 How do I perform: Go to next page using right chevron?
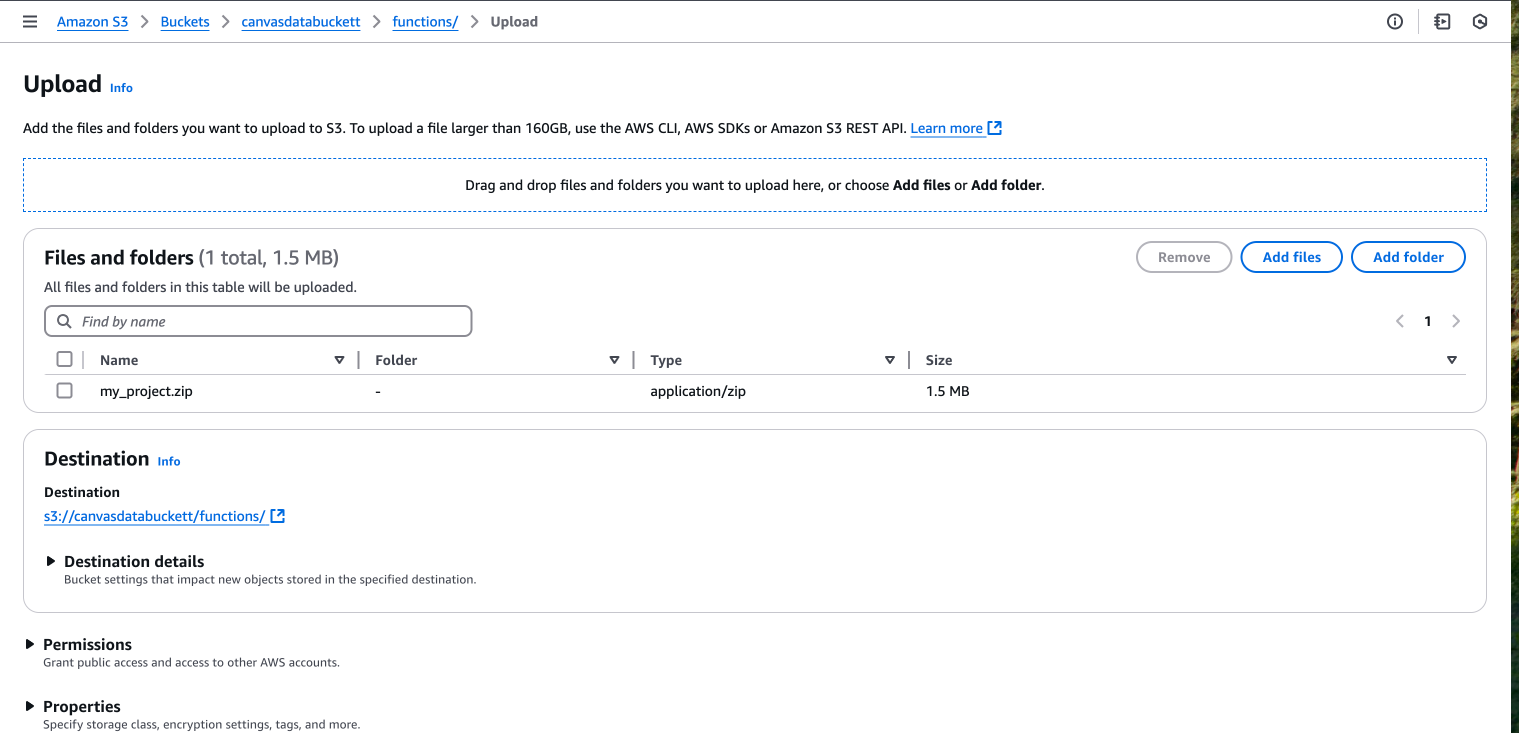pos(1456,321)
